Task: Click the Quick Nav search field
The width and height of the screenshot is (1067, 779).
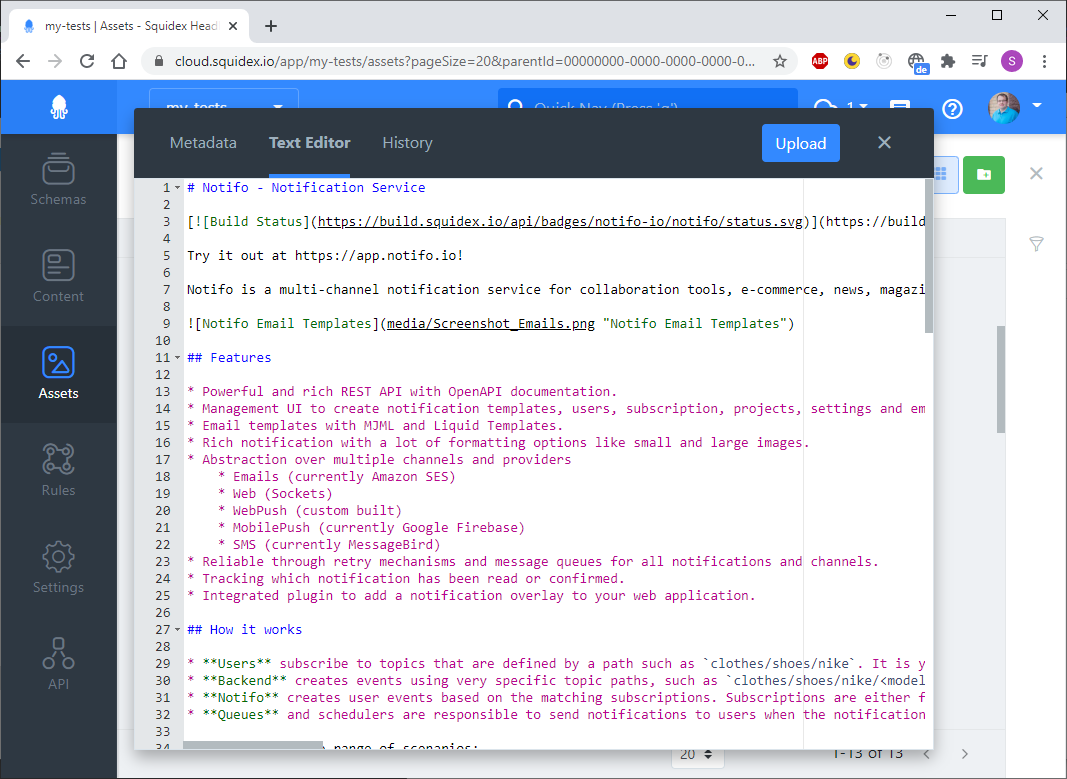Action: pos(648,107)
